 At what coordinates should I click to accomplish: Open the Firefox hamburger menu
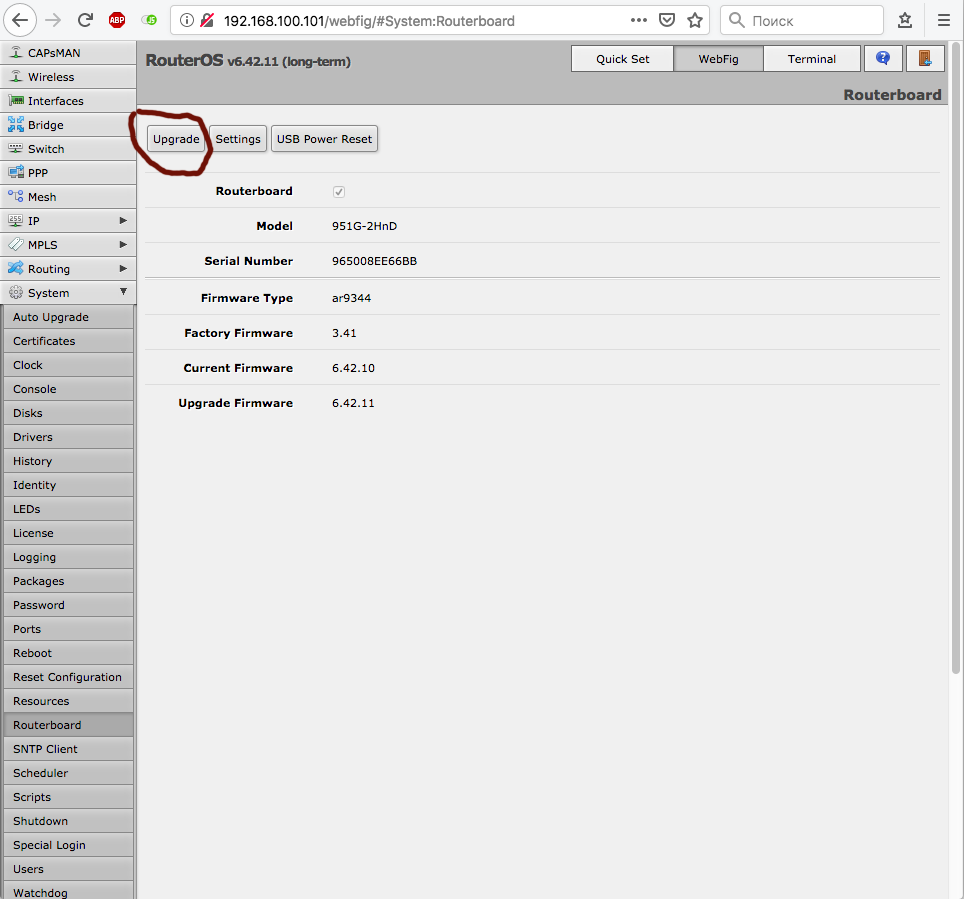click(x=944, y=20)
